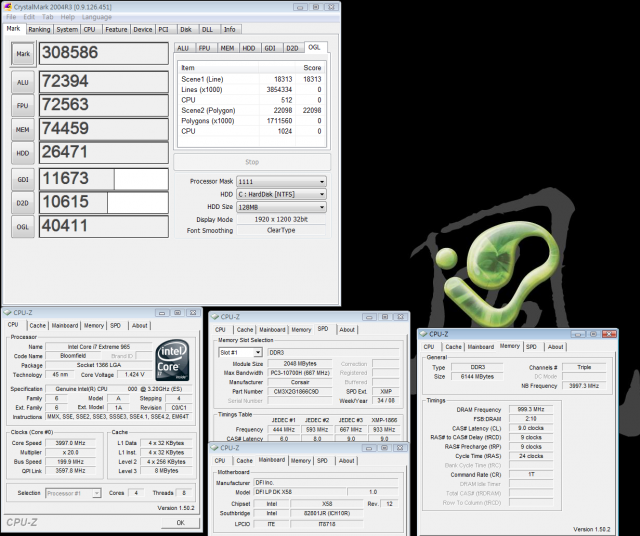Open Memory tab in the CPU-Z CPU window
The height and width of the screenshot is (536, 640).
(94, 325)
